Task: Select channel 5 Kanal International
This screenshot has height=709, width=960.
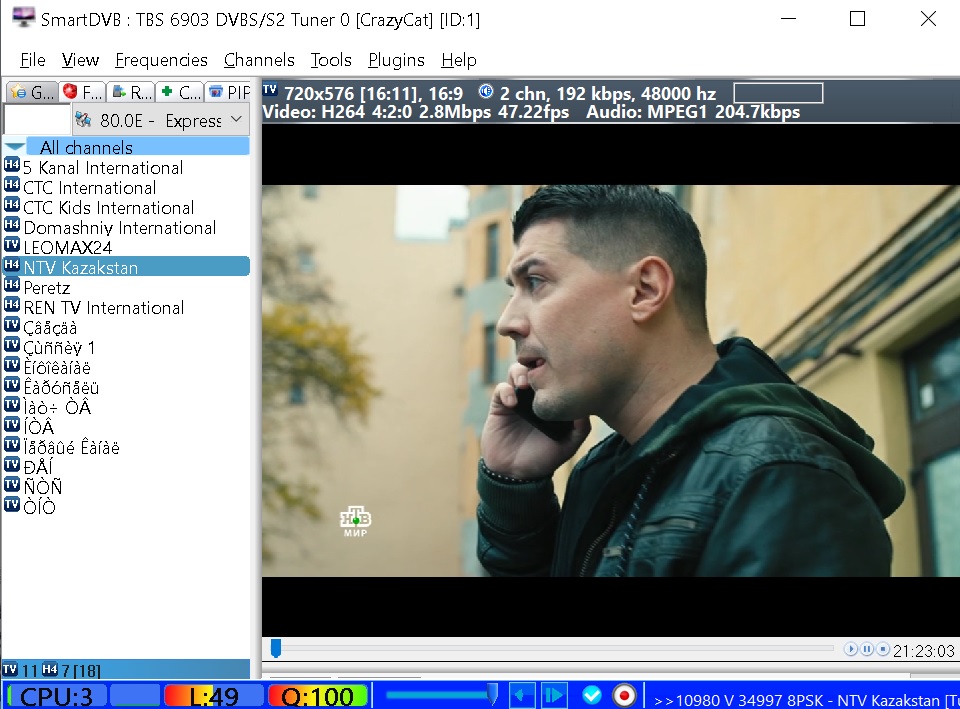Action: coord(103,168)
